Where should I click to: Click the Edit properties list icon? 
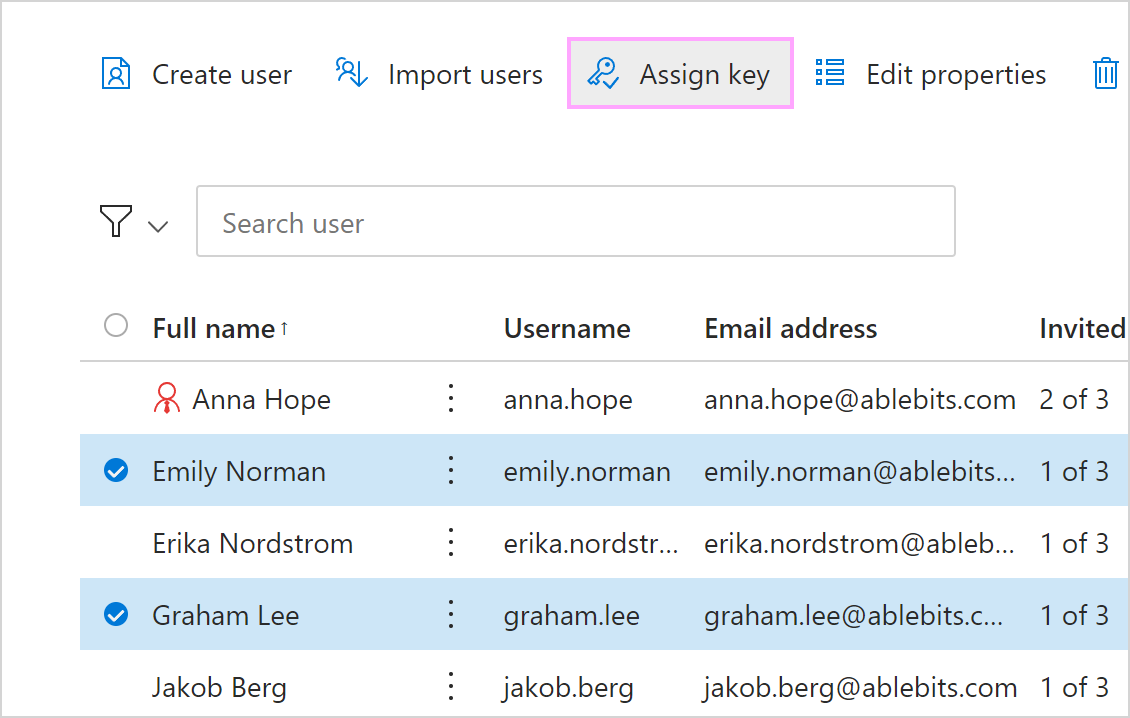[x=829, y=73]
